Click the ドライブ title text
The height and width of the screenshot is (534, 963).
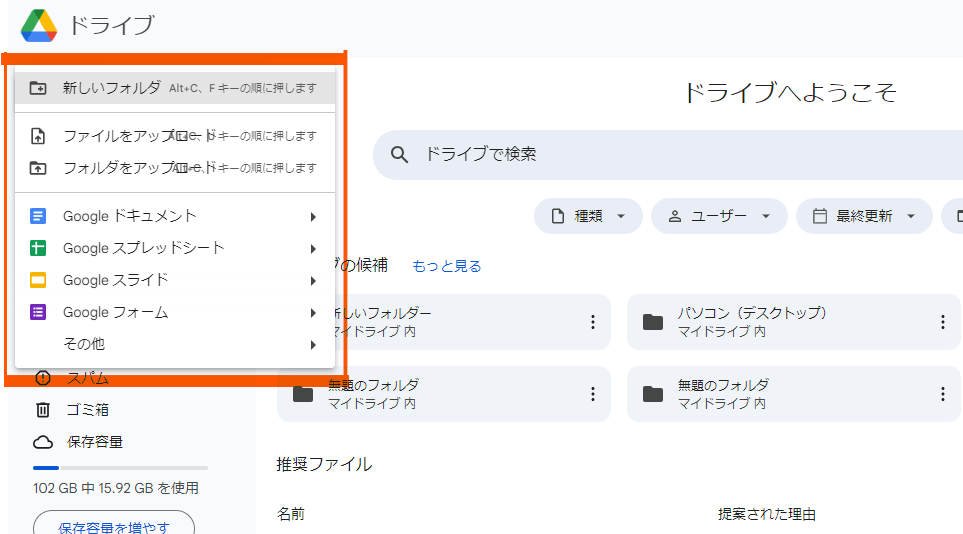click(x=111, y=26)
